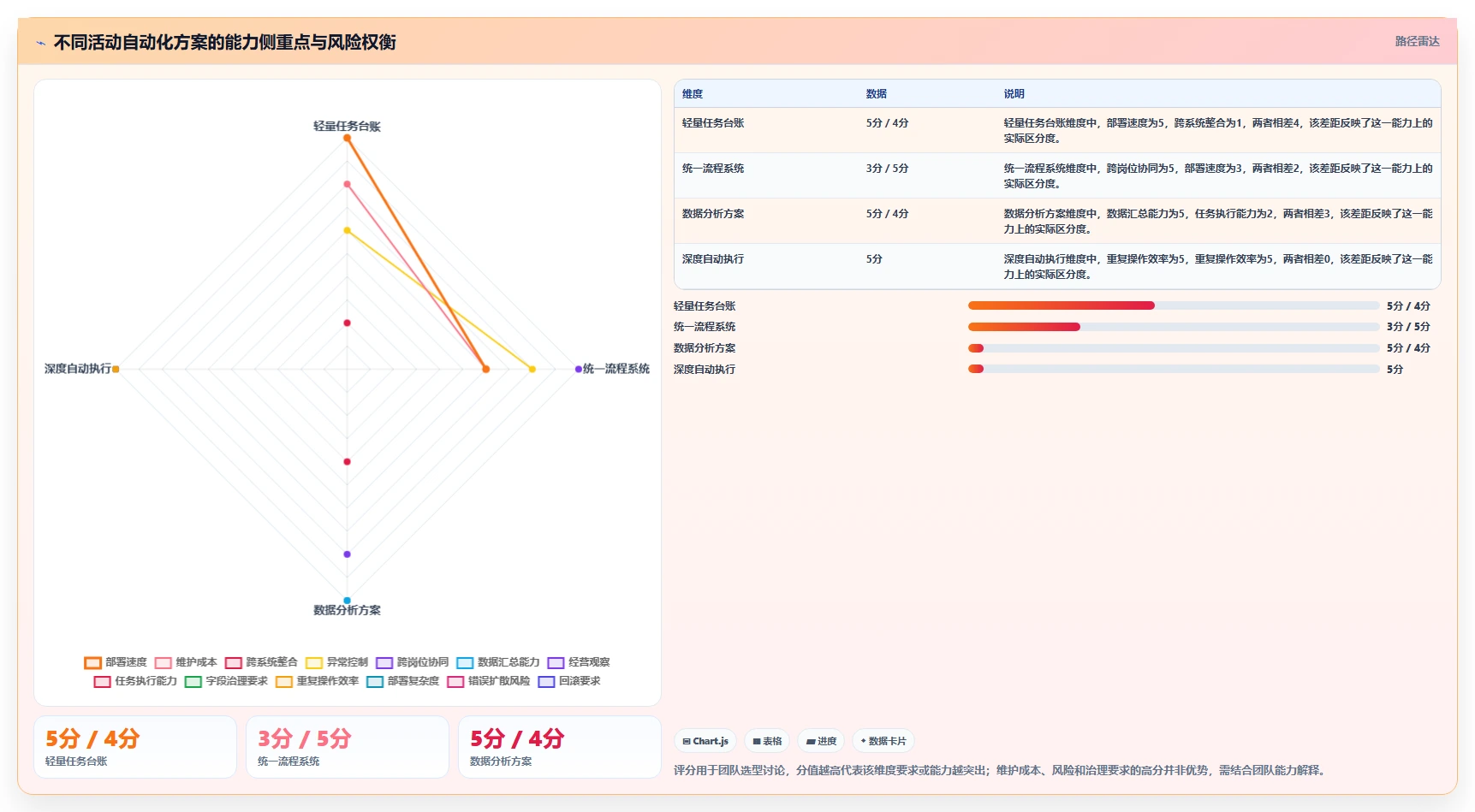Click the 轻量任务台账 radar axis label
Viewport: 1475px width, 812px height.
coord(347,126)
